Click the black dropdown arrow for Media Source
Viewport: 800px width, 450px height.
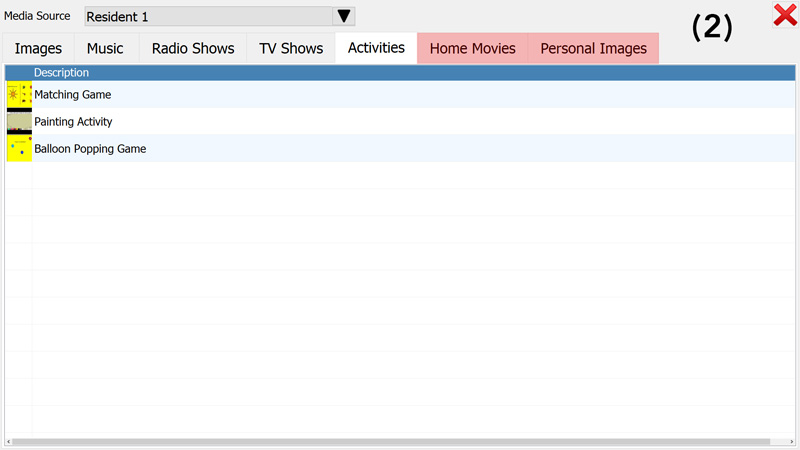(344, 17)
